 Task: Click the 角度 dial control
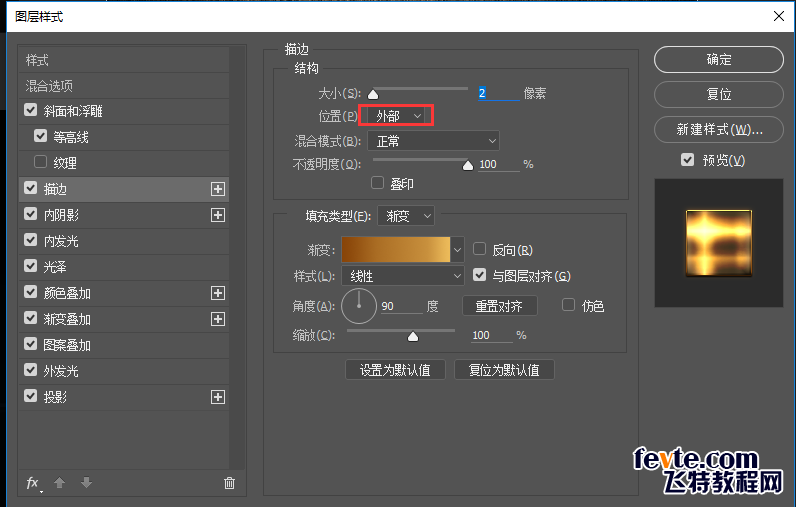(x=359, y=306)
